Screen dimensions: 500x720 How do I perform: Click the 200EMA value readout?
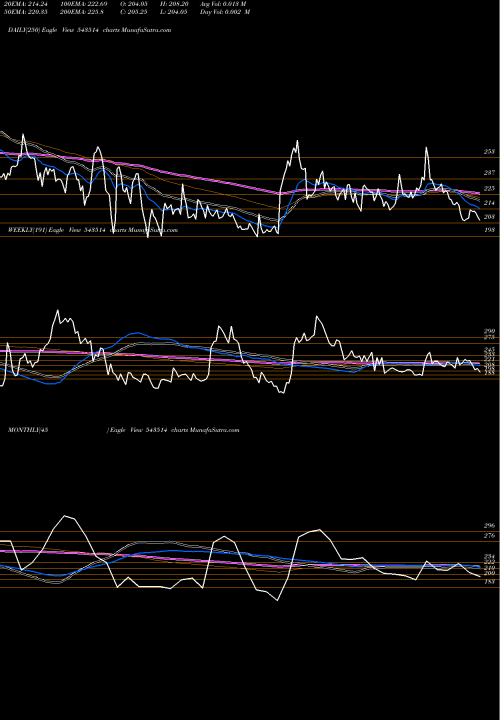[x=82, y=12]
